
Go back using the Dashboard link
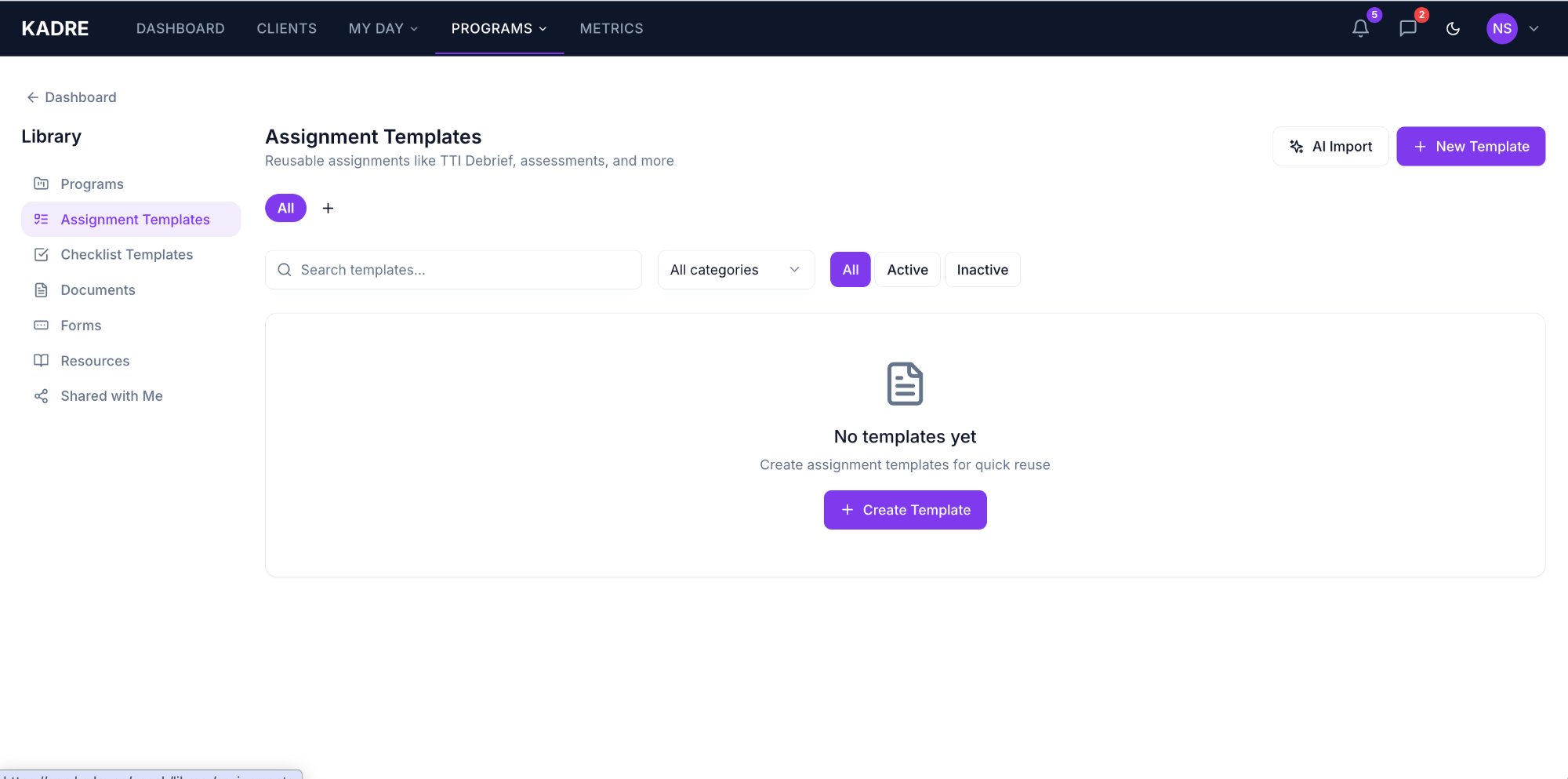click(71, 96)
